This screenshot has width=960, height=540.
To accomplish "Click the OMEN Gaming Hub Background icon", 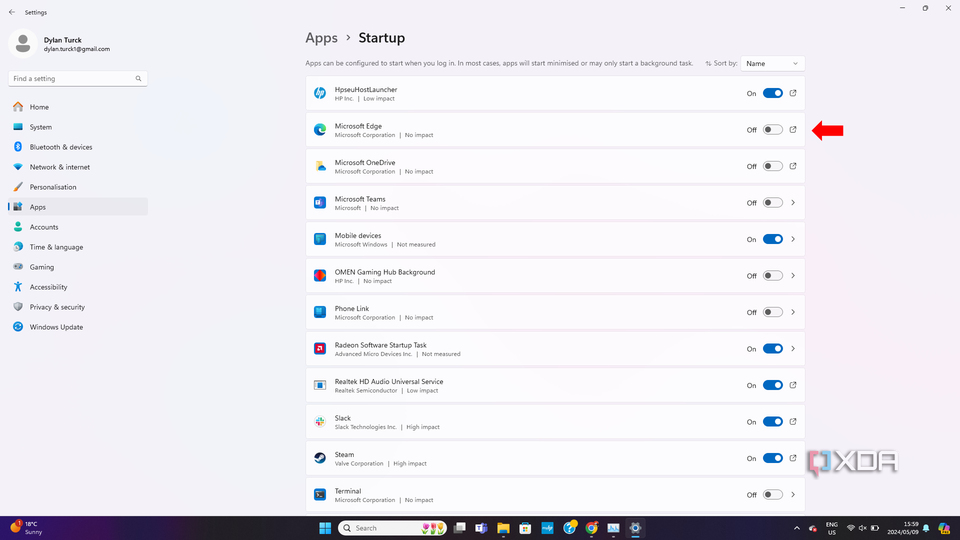I will 320,276.
